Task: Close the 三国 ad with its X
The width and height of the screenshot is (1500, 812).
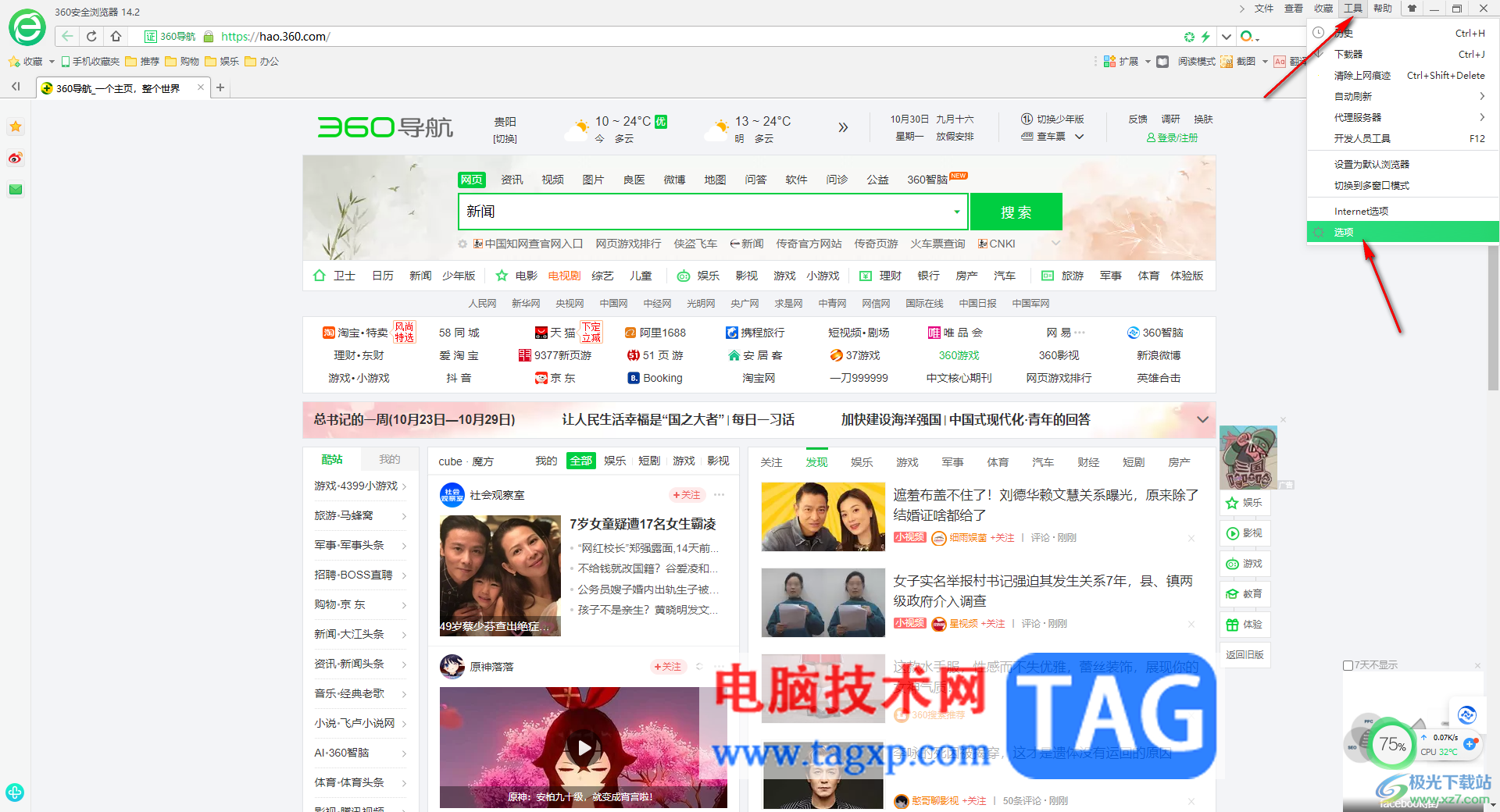Action: [1283, 420]
